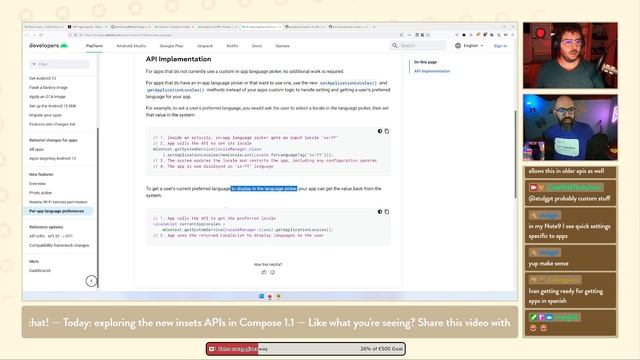Click the setApplicationLocales() code link
640x360 pixels.
(x=348, y=83)
